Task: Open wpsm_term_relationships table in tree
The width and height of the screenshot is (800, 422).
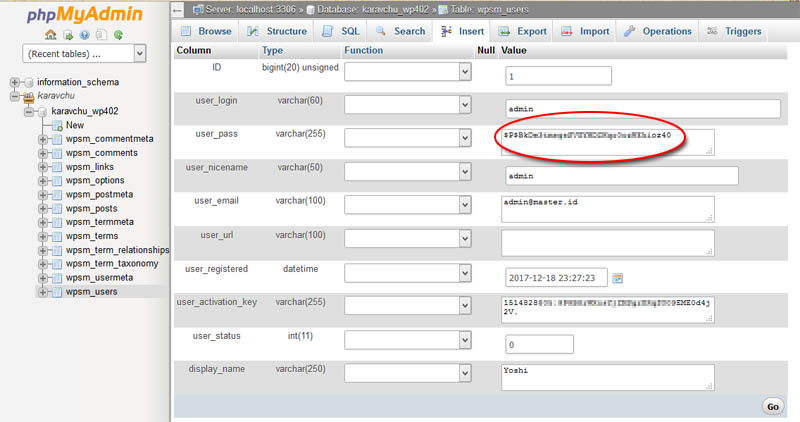Action: 117,250
